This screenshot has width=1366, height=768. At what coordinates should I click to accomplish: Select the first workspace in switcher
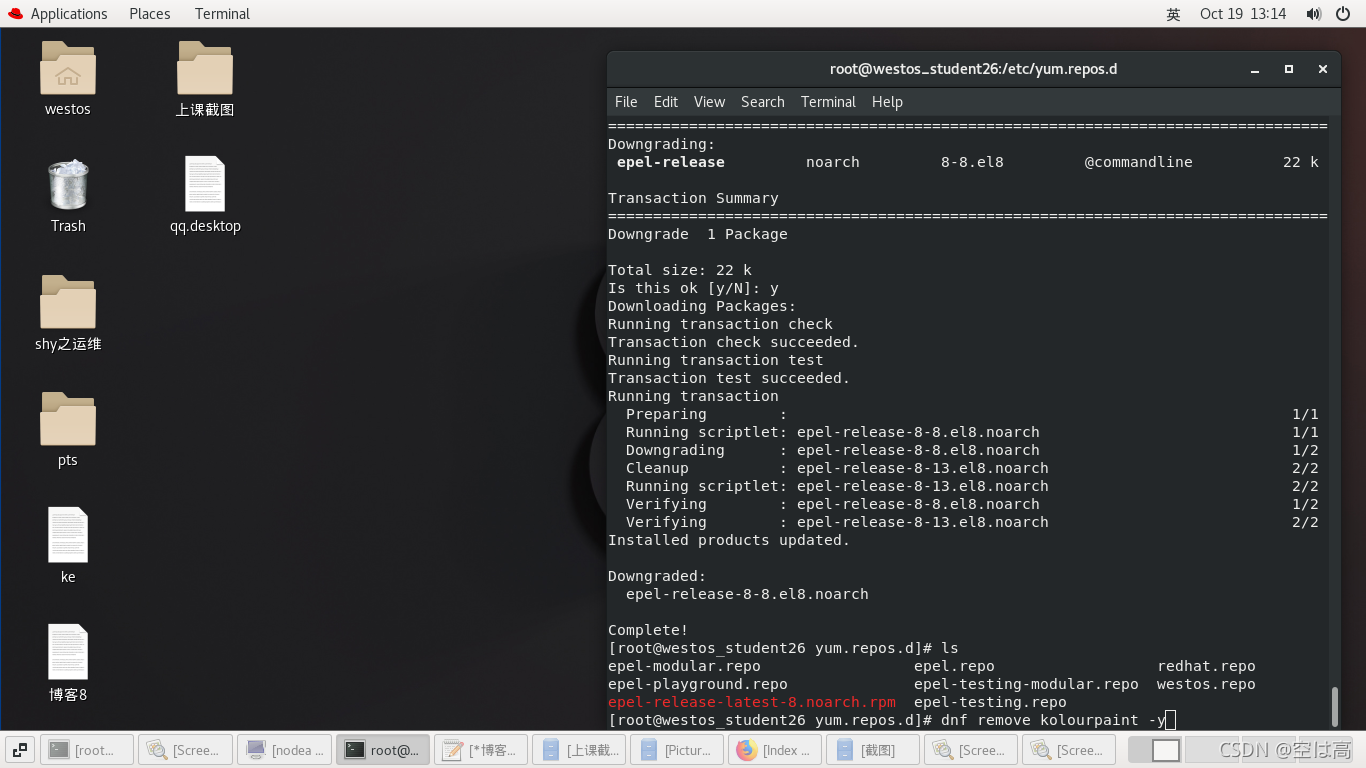[1156, 750]
